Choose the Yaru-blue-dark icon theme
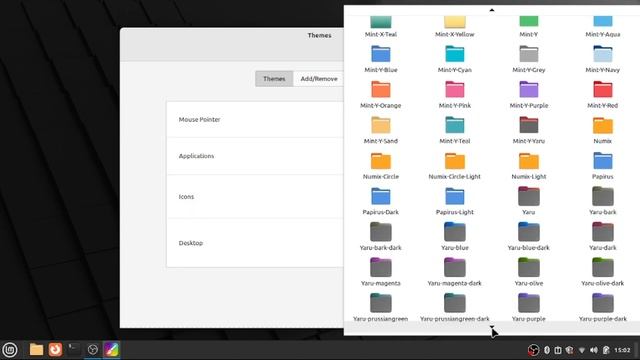 (x=529, y=236)
